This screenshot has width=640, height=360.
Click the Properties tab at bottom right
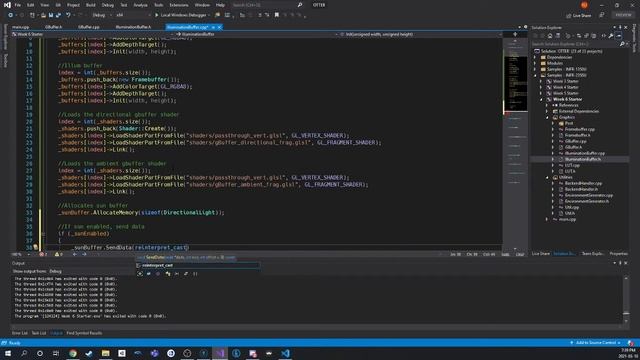pos(619,254)
